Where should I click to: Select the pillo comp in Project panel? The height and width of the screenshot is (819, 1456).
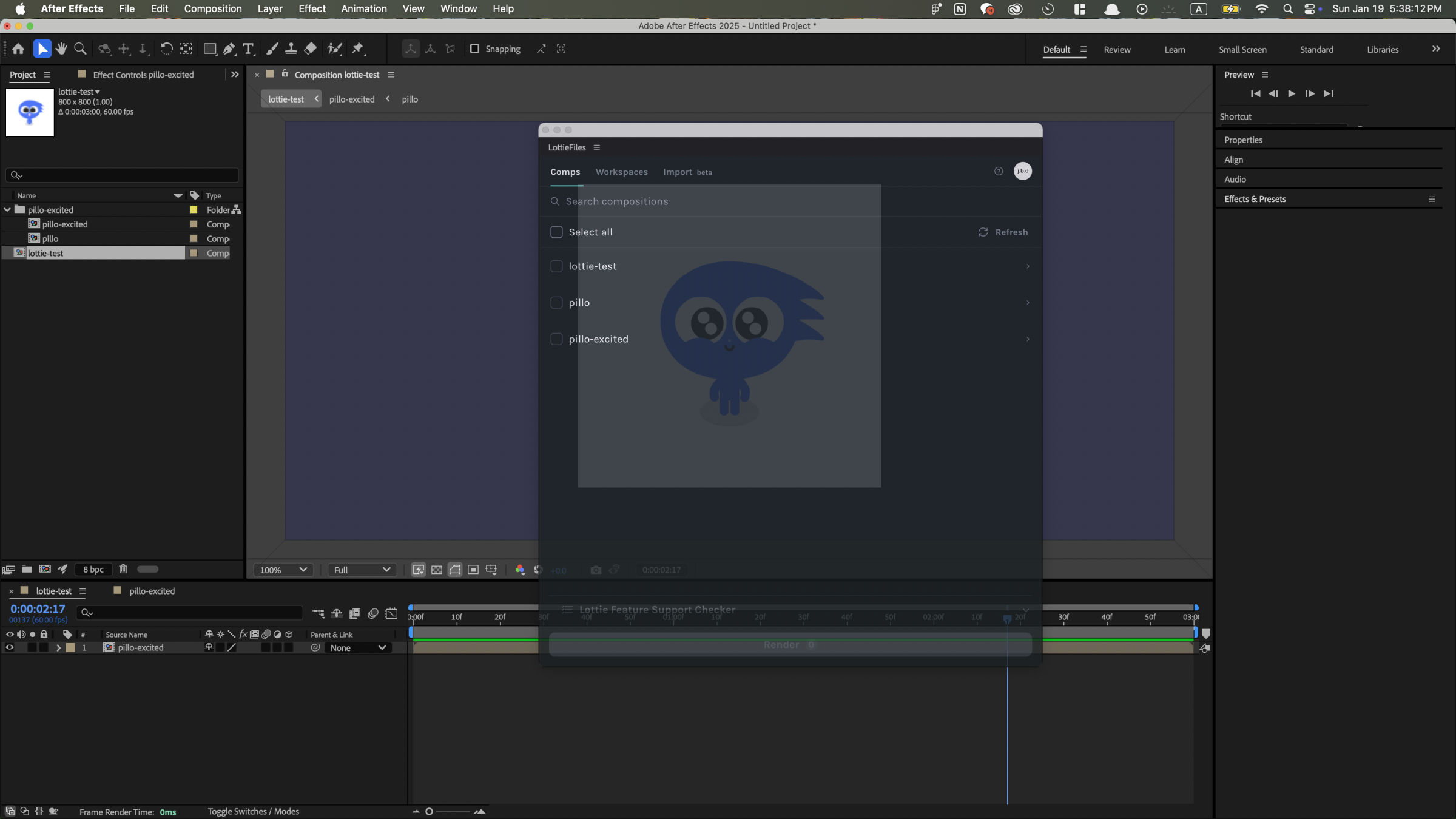(x=50, y=238)
